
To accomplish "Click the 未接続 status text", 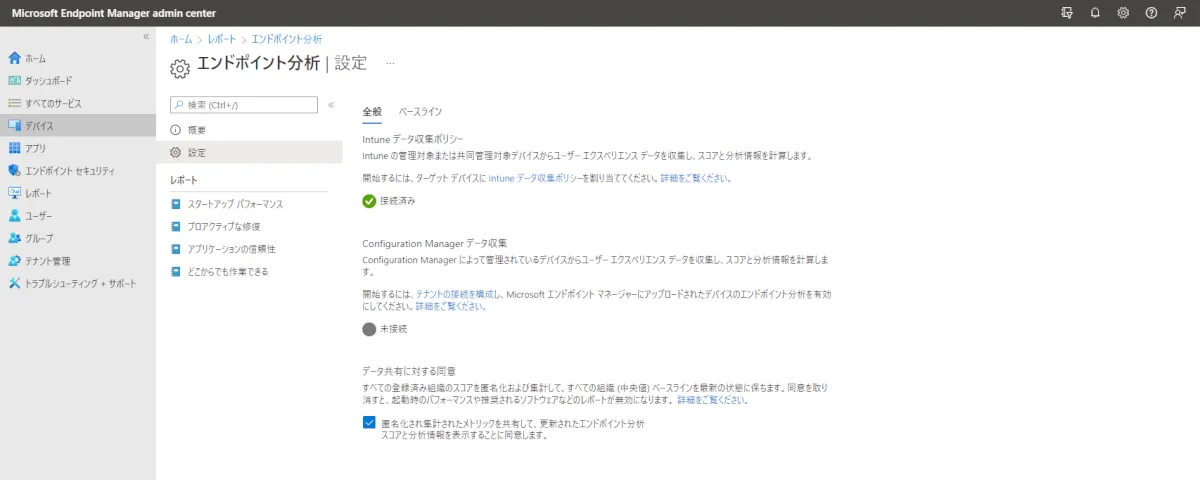I will pyautogui.click(x=394, y=328).
